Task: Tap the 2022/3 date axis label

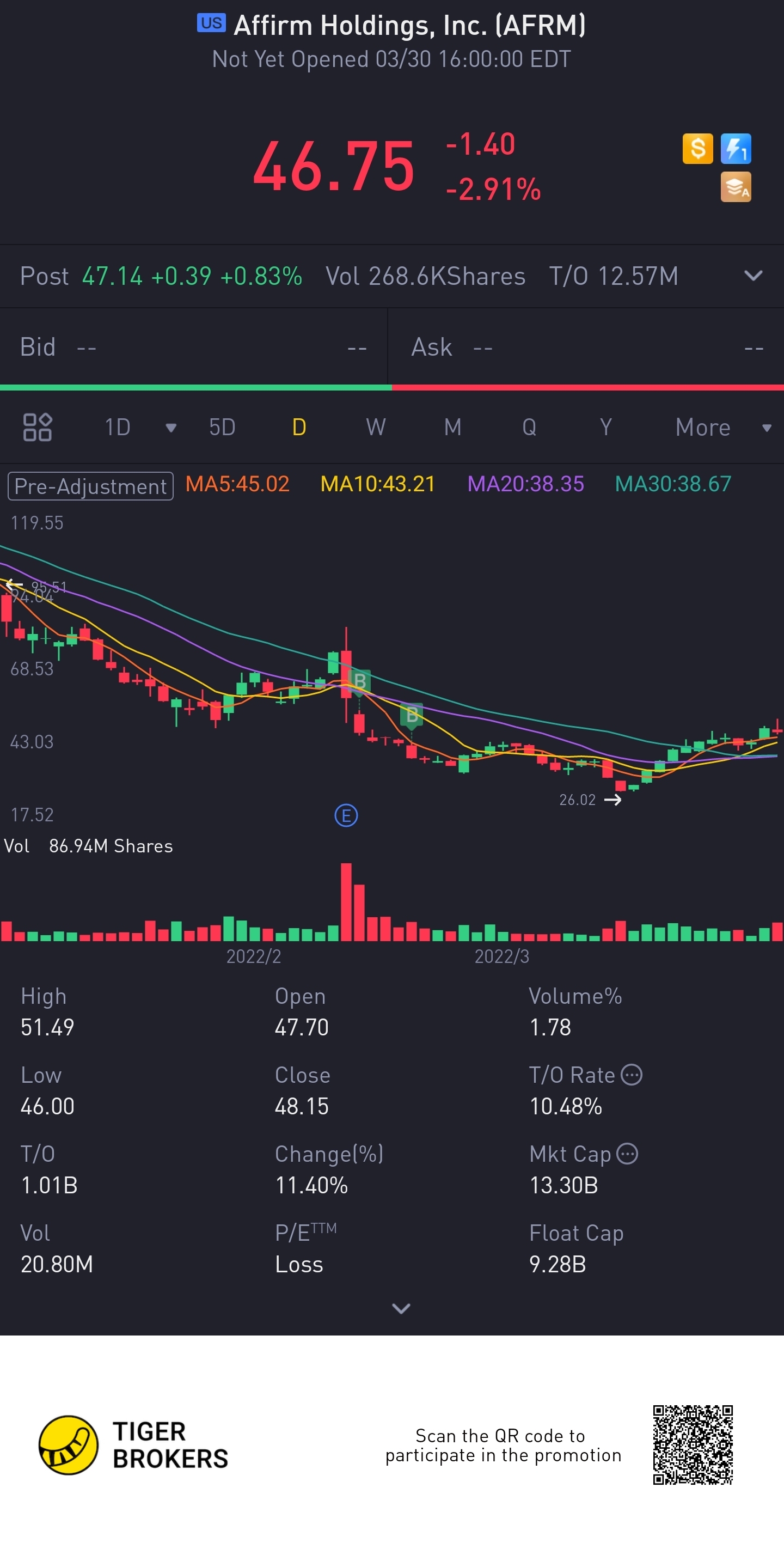Action: pos(501,956)
